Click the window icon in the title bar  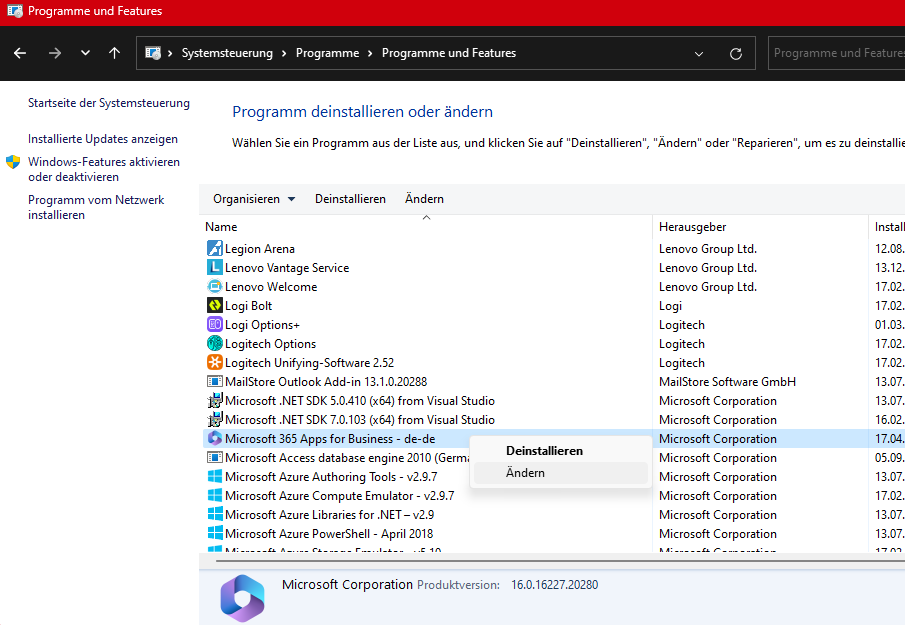(x=14, y=11)
